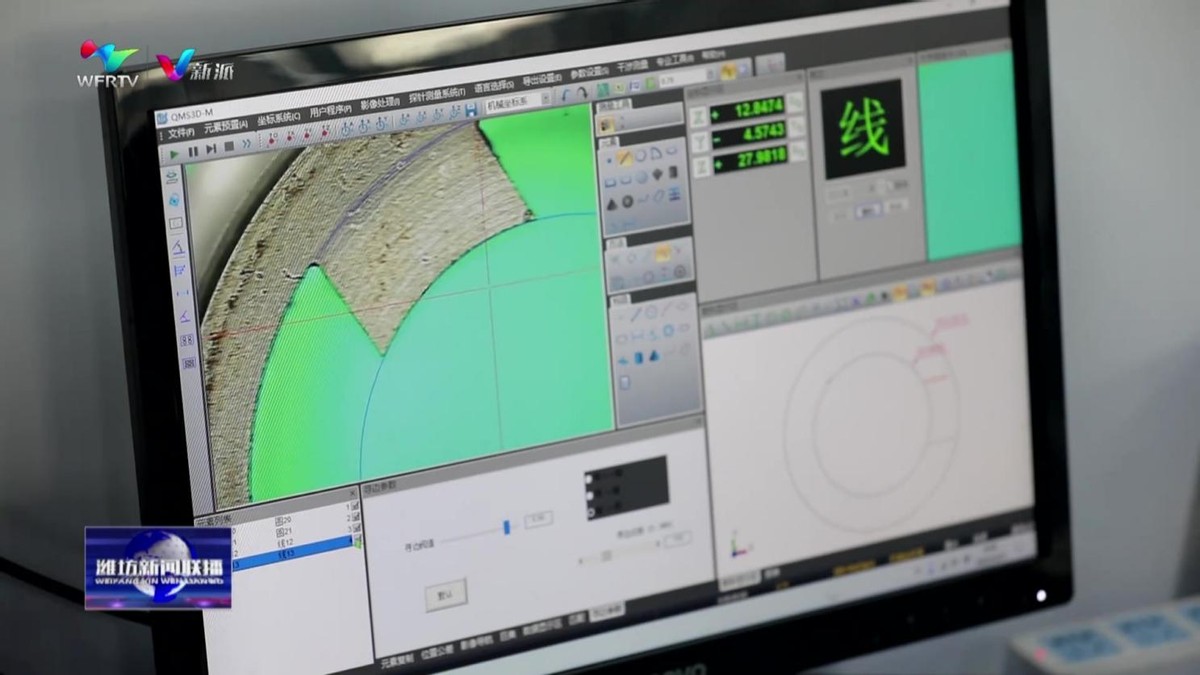This screenshot has width=1200, height=675.
Task: Open the 影像处理 menu
Action: 380,103
